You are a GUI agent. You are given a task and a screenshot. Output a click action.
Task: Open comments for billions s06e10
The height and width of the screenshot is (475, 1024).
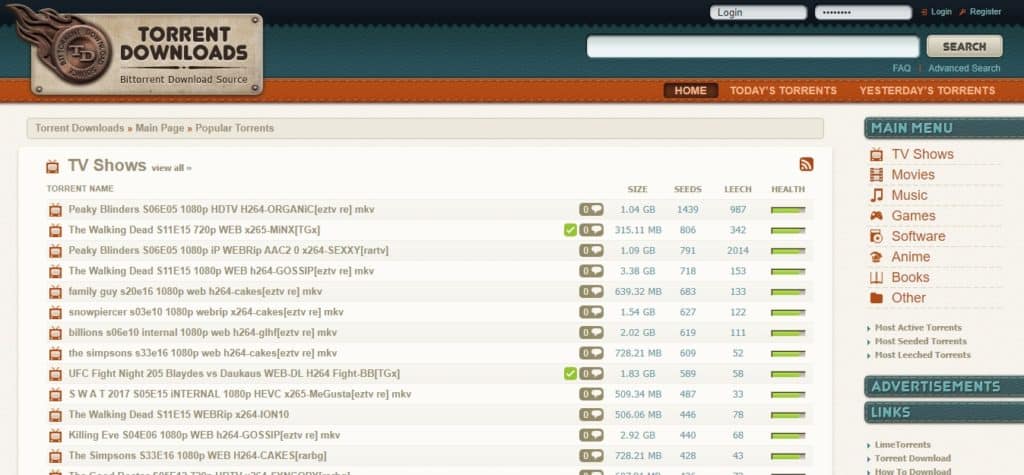point(591,333)
